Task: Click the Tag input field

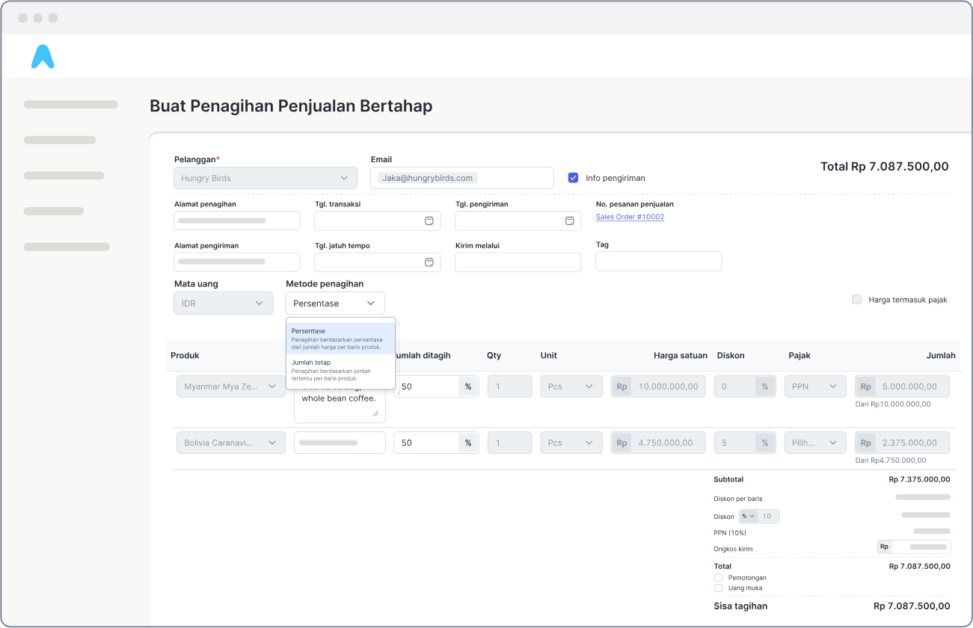Action: (x=658, y=262)
